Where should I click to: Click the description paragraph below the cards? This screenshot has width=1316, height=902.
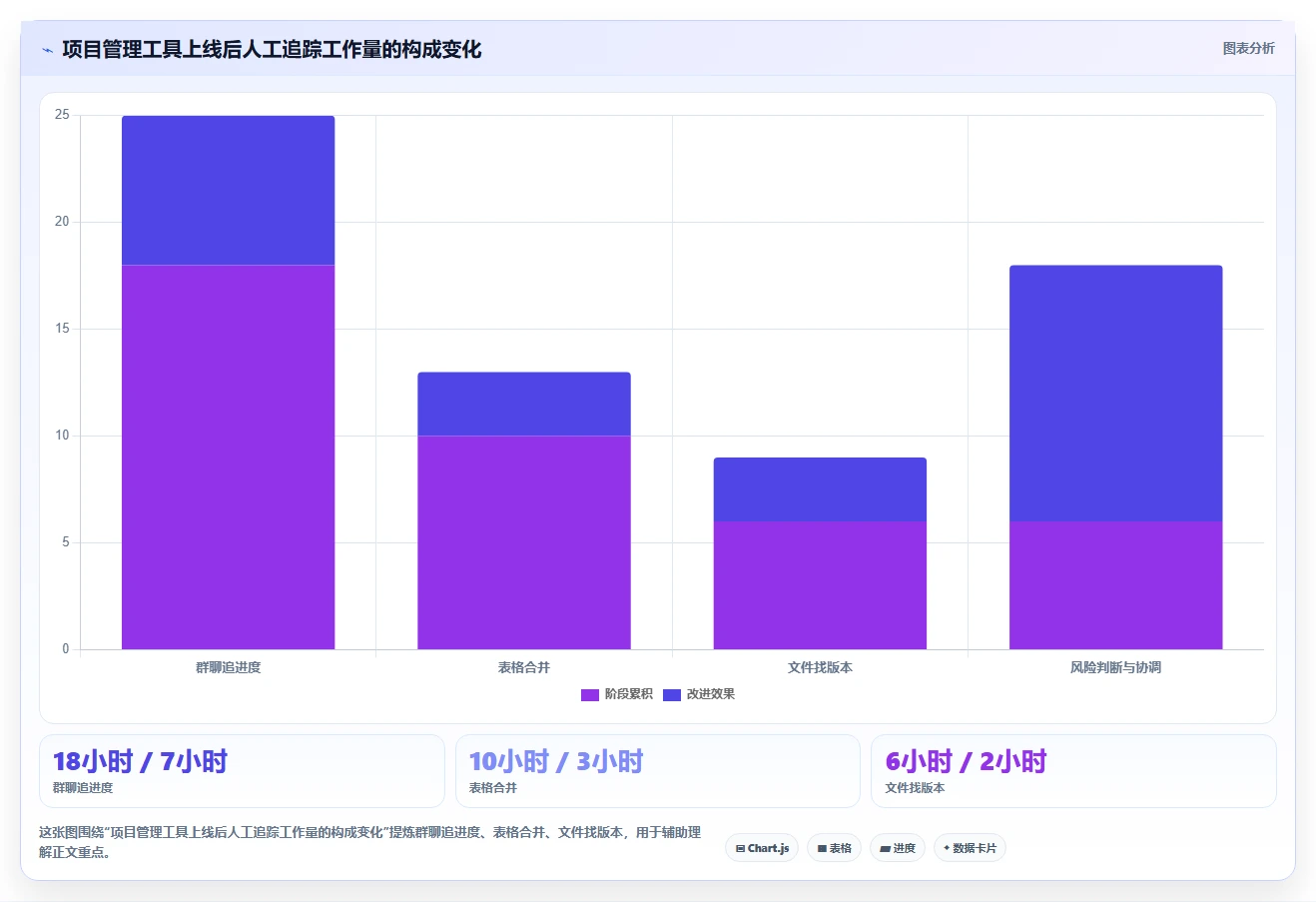[370, 842]
